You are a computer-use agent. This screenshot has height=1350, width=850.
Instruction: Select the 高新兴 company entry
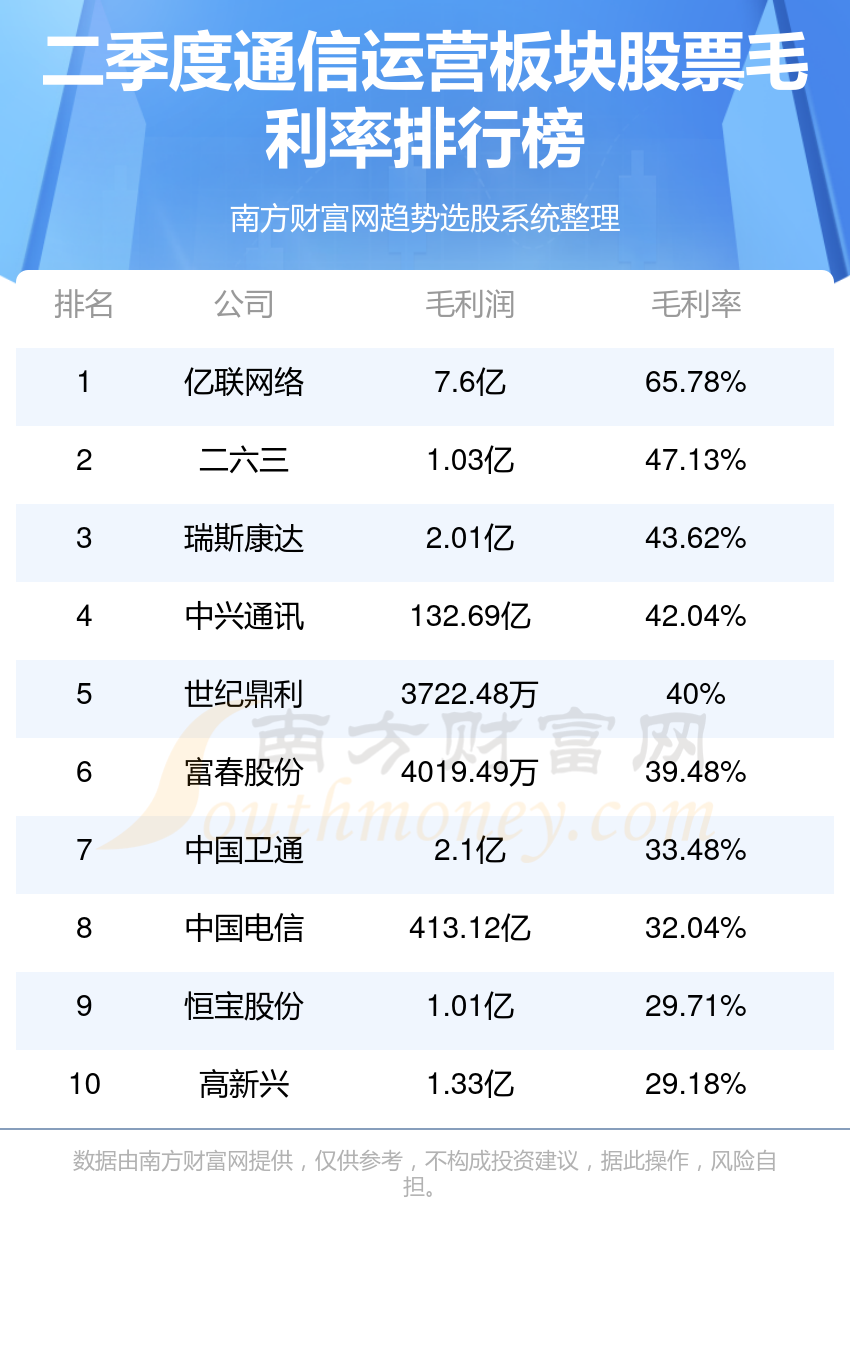click(x=244, y=1084)
